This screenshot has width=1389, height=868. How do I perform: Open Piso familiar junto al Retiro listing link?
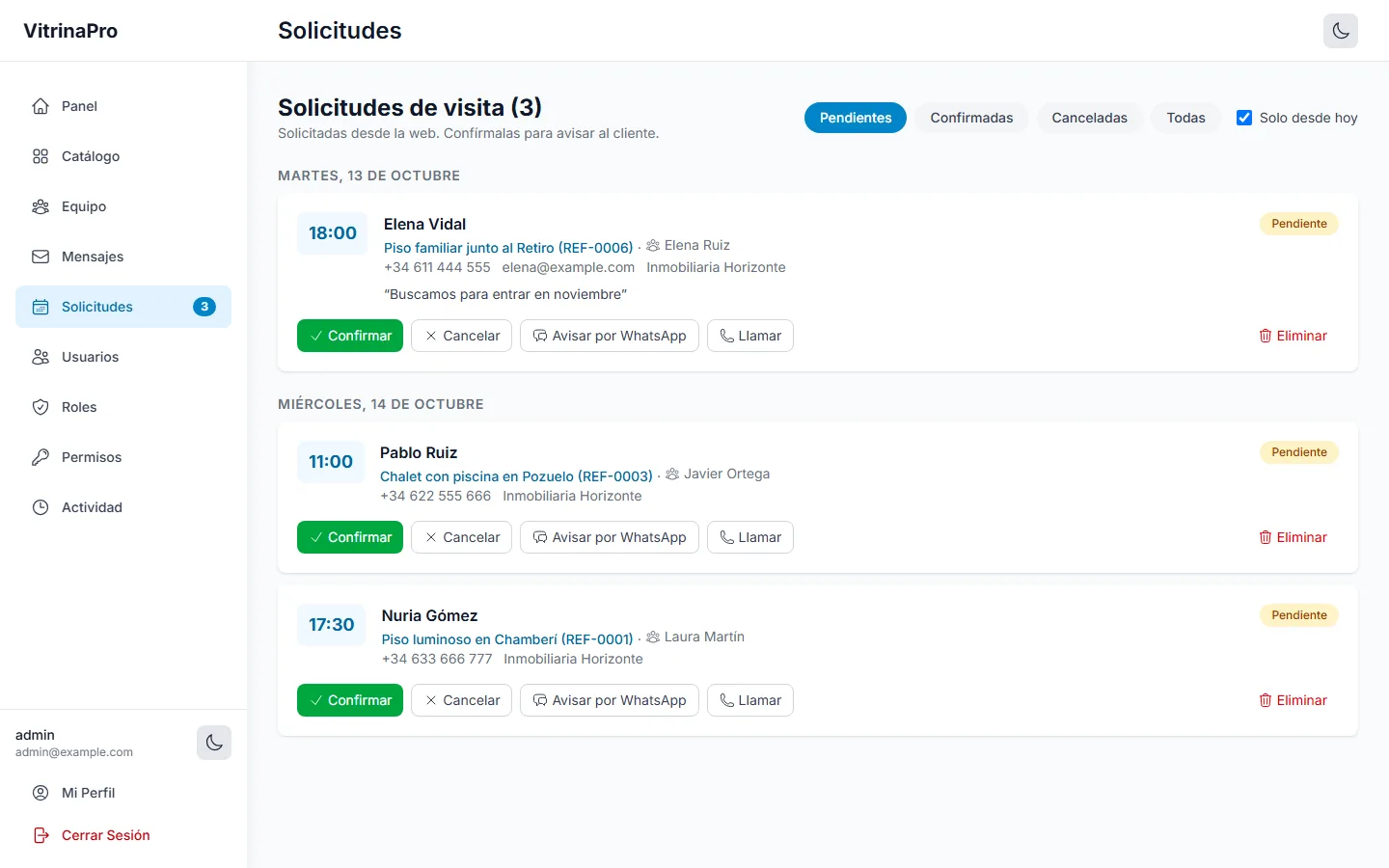pos(508,248)
